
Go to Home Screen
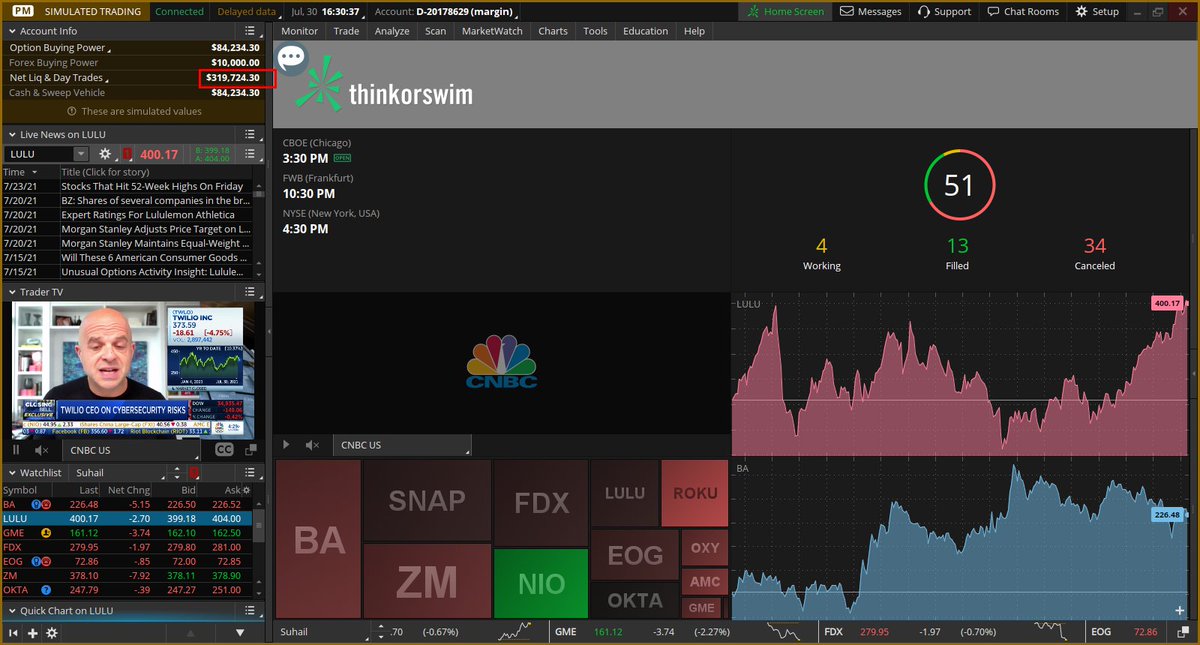[785, 11]
